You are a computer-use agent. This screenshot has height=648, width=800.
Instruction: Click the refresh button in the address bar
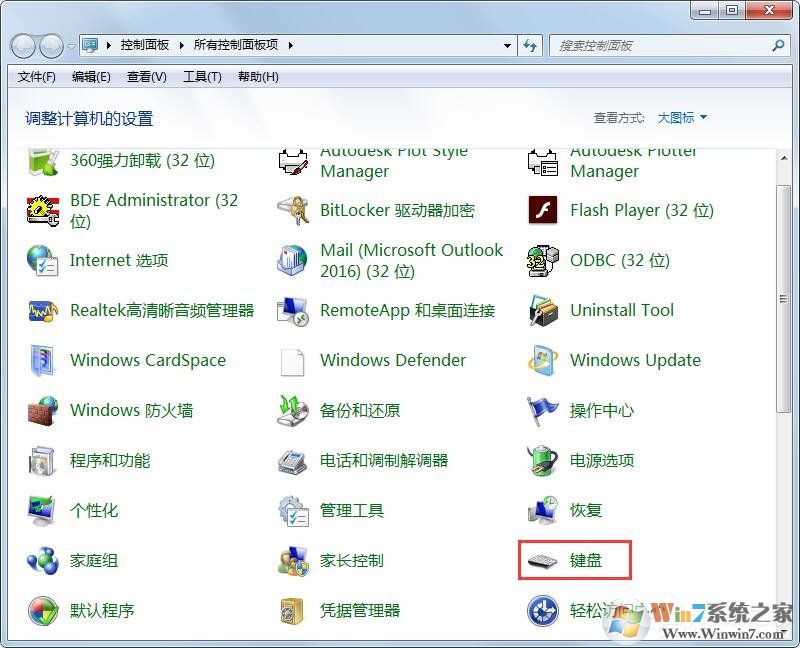point(531,45)
